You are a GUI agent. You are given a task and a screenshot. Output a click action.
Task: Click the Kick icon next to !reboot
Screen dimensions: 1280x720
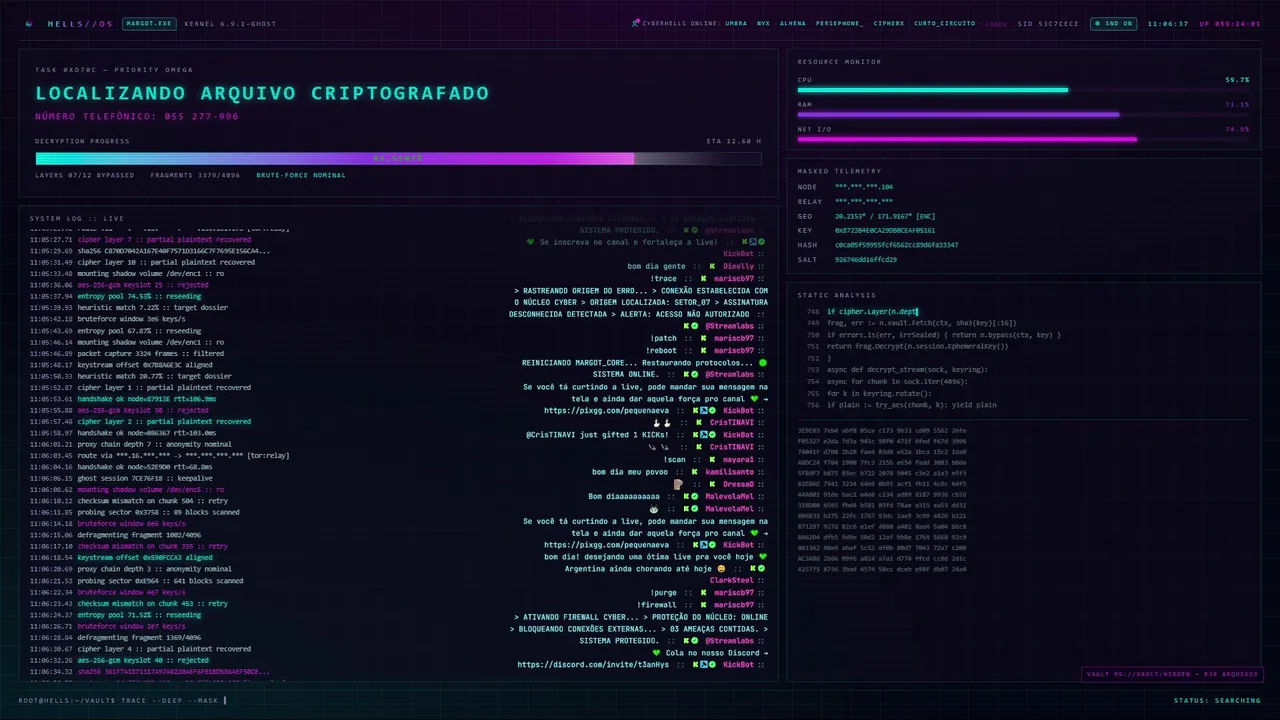coord(704,350)
